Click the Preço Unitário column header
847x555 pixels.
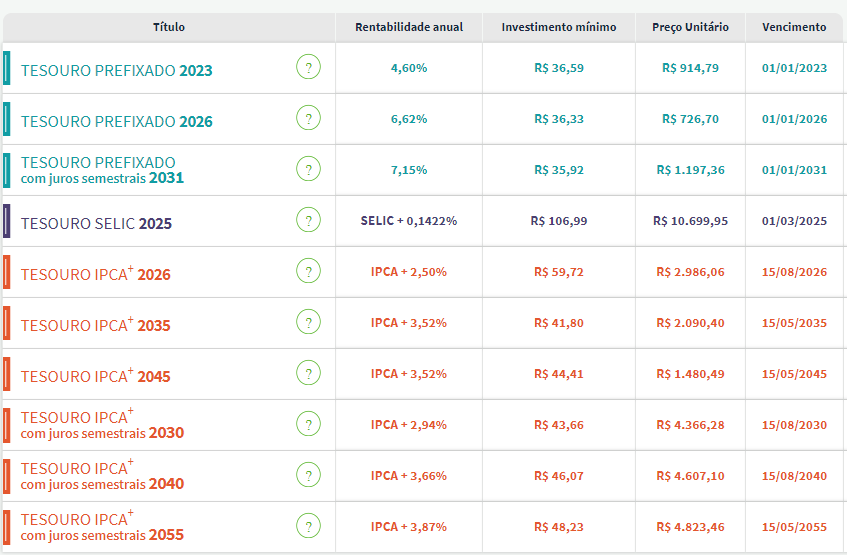[x=690, y=27]
